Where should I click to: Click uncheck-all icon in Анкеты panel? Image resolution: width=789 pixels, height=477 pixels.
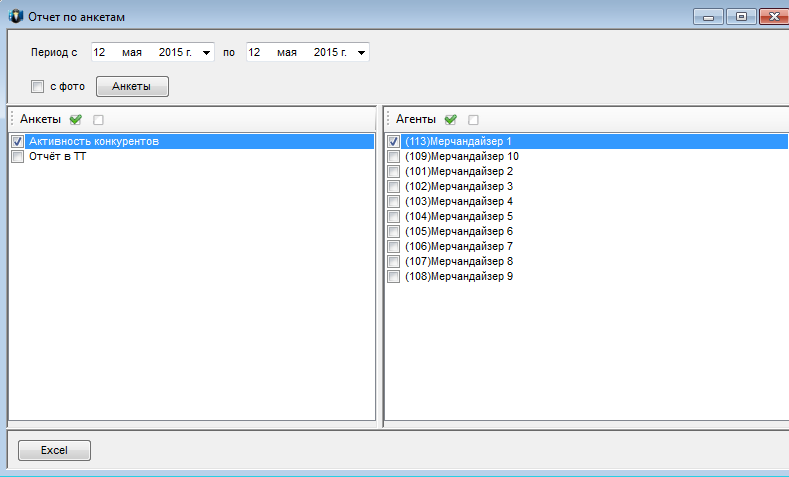coord(98,119)
